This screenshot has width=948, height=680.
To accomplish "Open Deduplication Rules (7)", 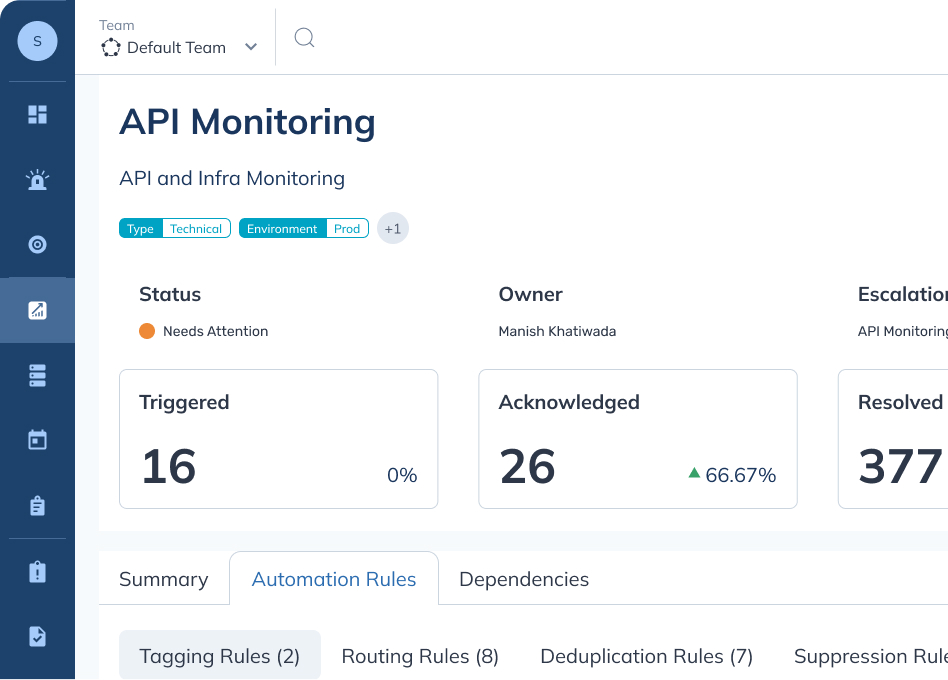I will coord(646,656).
